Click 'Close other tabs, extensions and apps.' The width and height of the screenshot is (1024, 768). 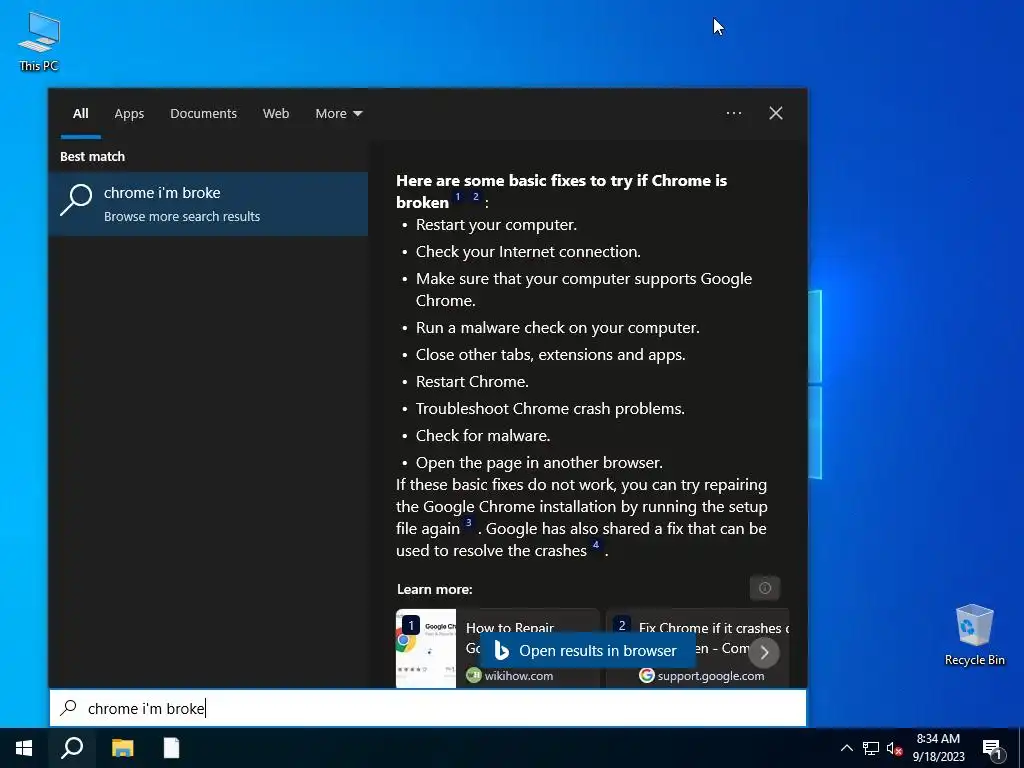pyautogui.click(x=551, y=355)
